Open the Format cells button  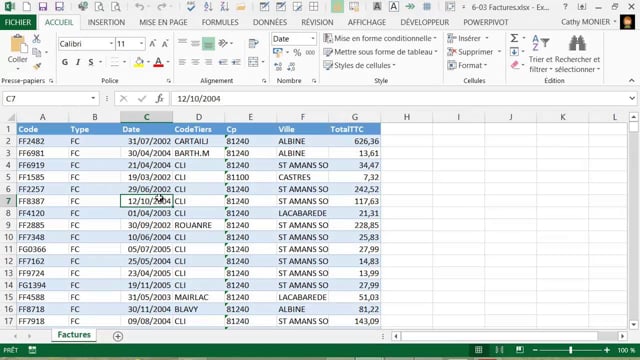click(467, 65)
